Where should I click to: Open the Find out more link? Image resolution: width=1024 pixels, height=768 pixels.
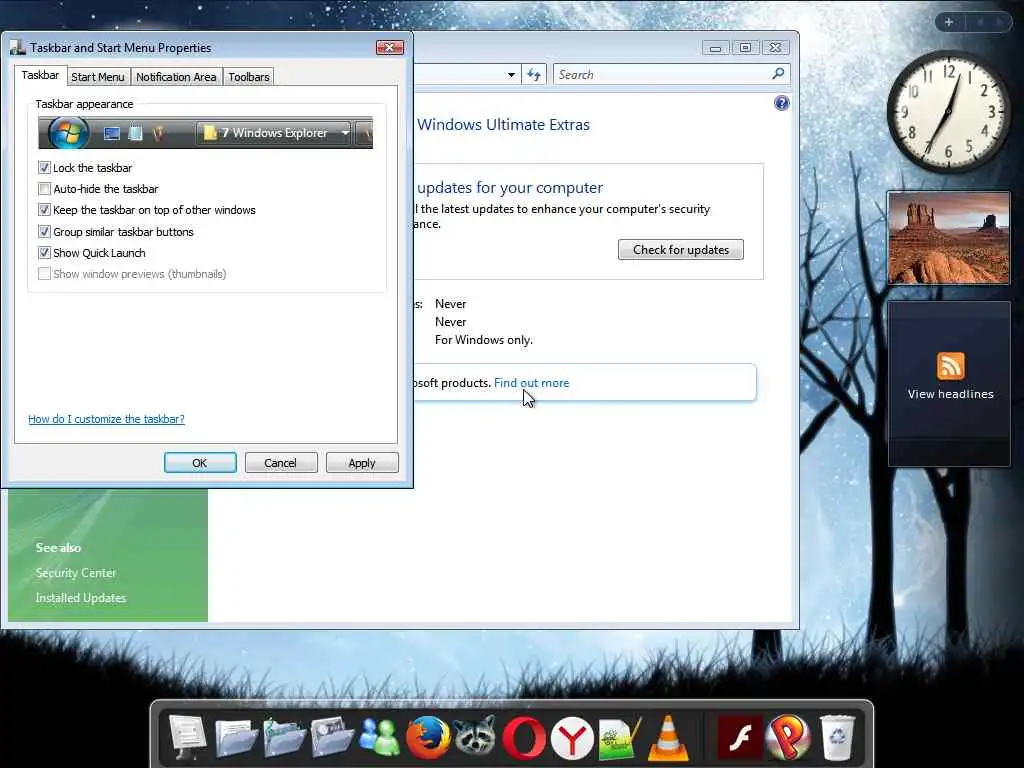click(x=531, y=383)
